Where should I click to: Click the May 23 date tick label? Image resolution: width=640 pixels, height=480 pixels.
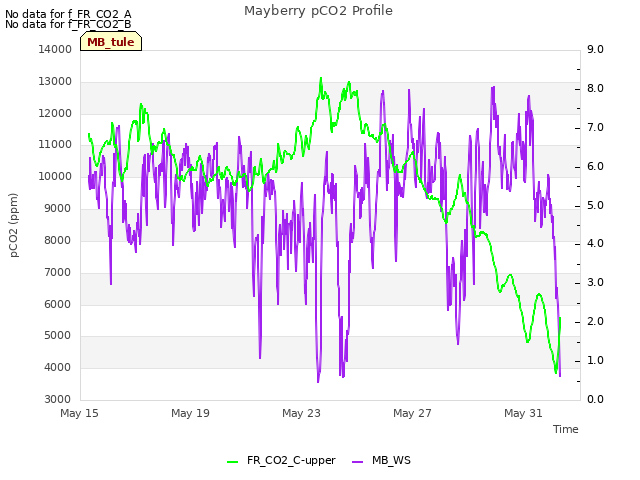[301, 413]
